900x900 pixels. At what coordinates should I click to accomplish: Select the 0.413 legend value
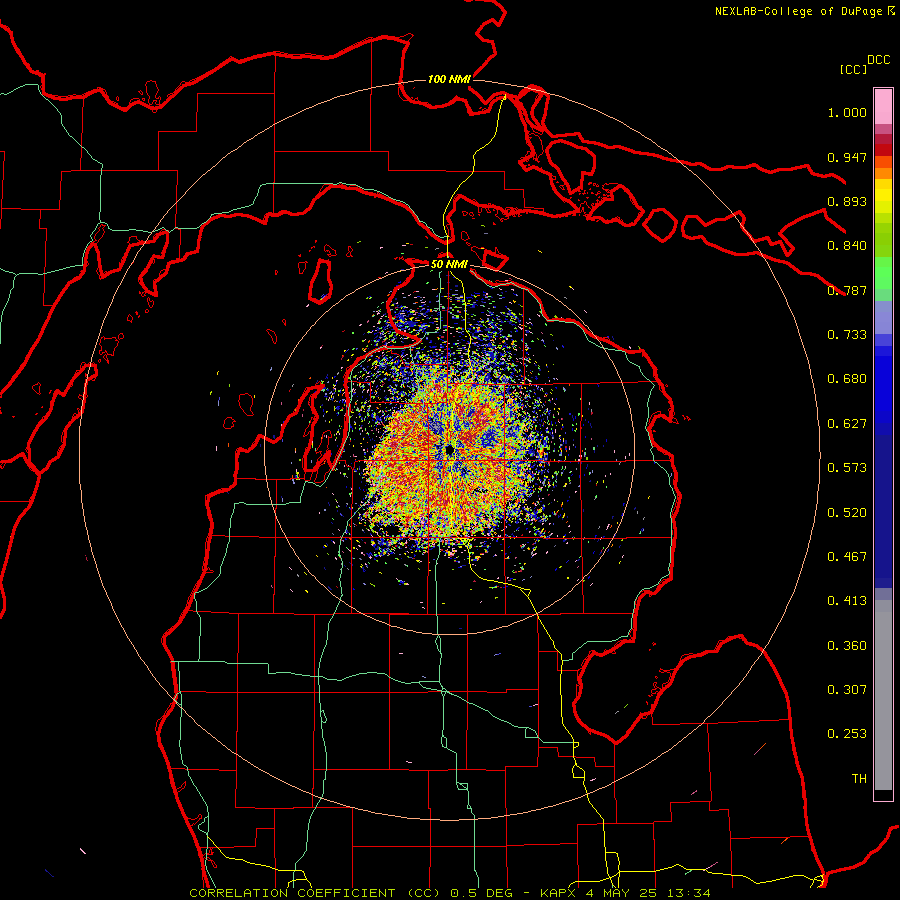[847, 601]
